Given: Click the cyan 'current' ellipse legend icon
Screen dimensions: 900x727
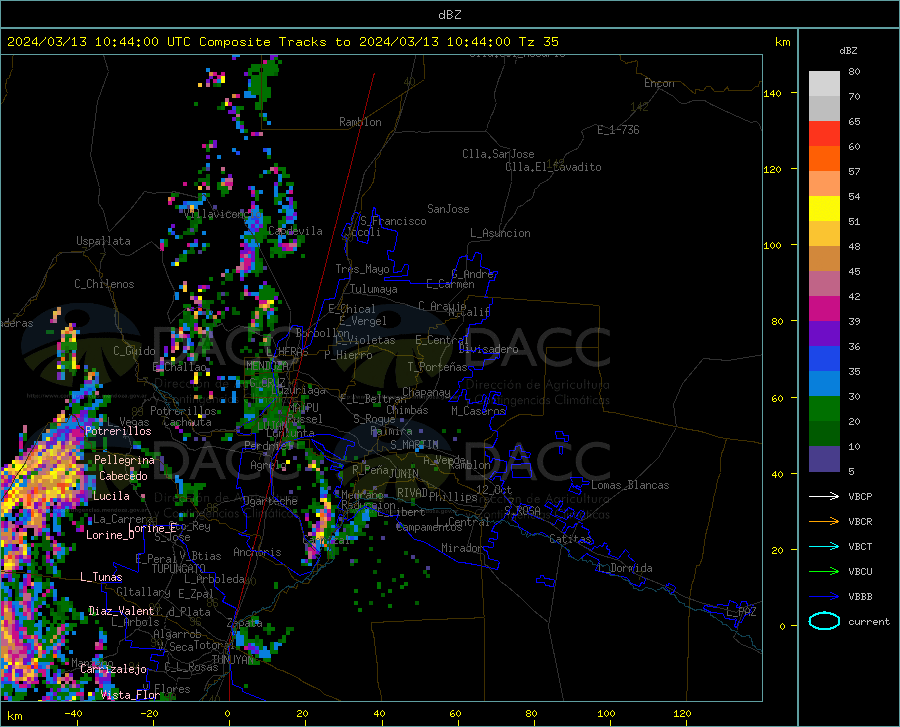Looking at the screenshot, I should (824, 621).
